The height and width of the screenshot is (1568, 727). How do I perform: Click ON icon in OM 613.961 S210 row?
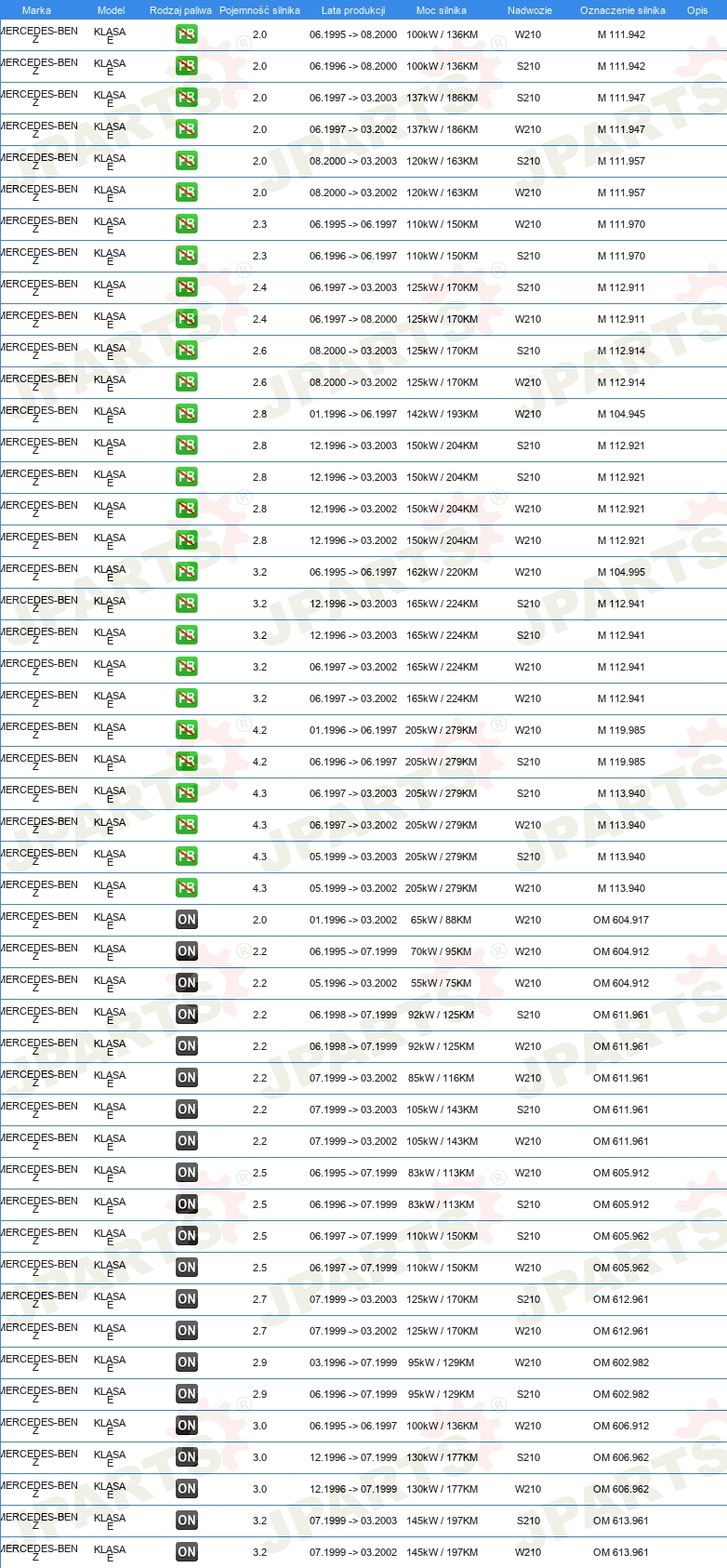[x=186, y=1521]
